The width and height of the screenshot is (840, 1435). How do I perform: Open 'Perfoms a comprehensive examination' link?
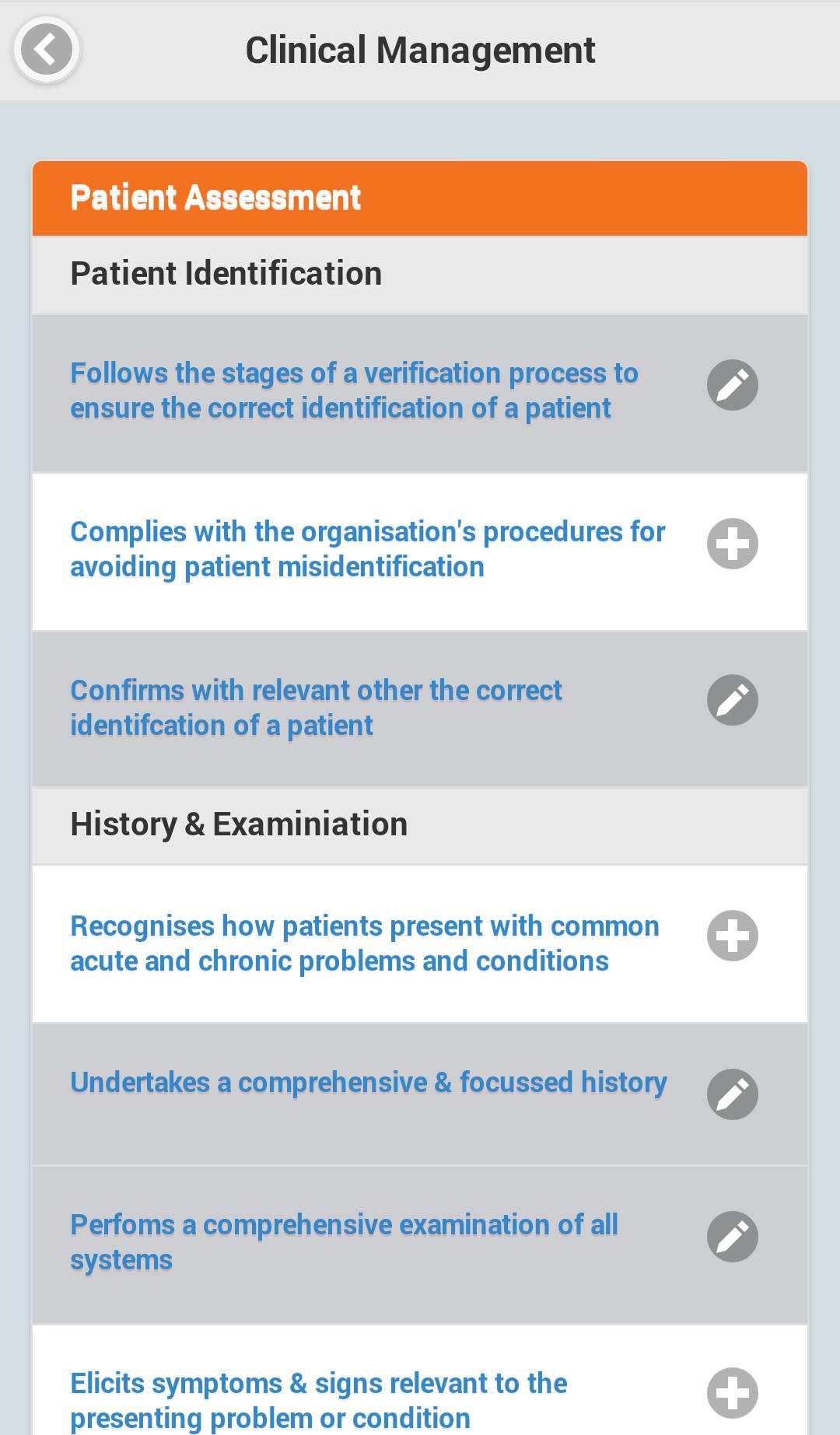click(x=344, y=1242)
